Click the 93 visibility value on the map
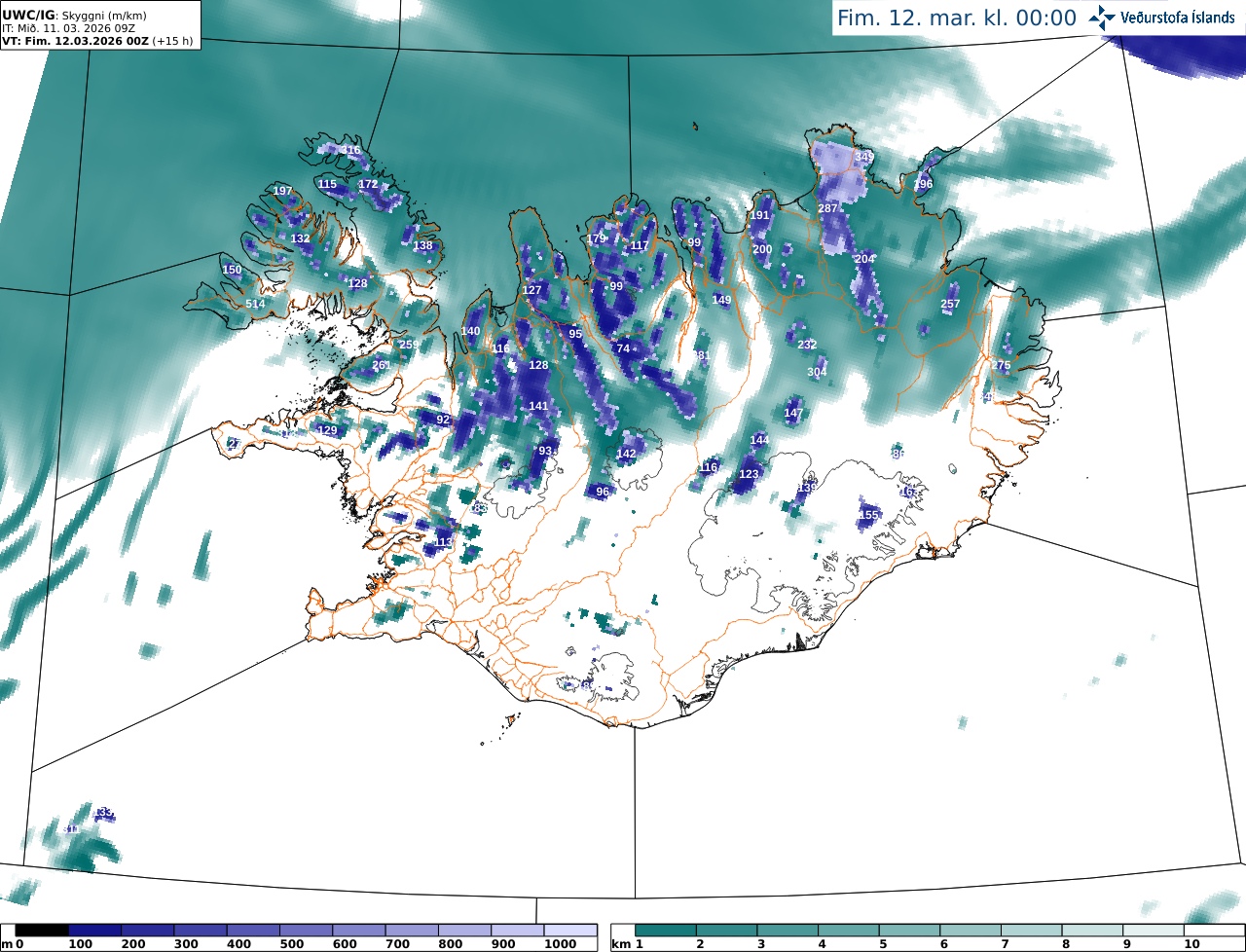This screenshot has height=952, width=1246. point(545,450)
